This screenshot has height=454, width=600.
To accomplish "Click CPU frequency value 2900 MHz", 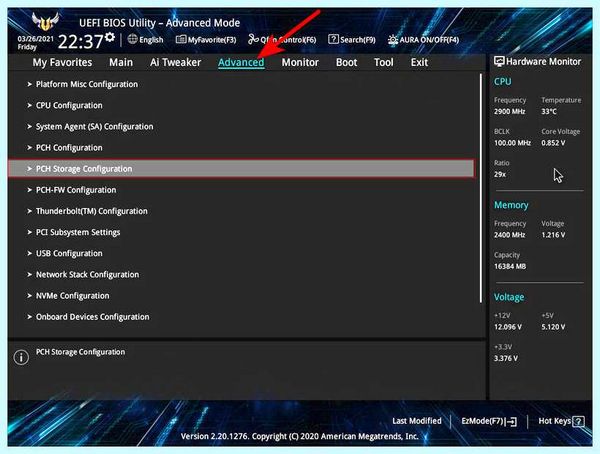I will (509, 111).
